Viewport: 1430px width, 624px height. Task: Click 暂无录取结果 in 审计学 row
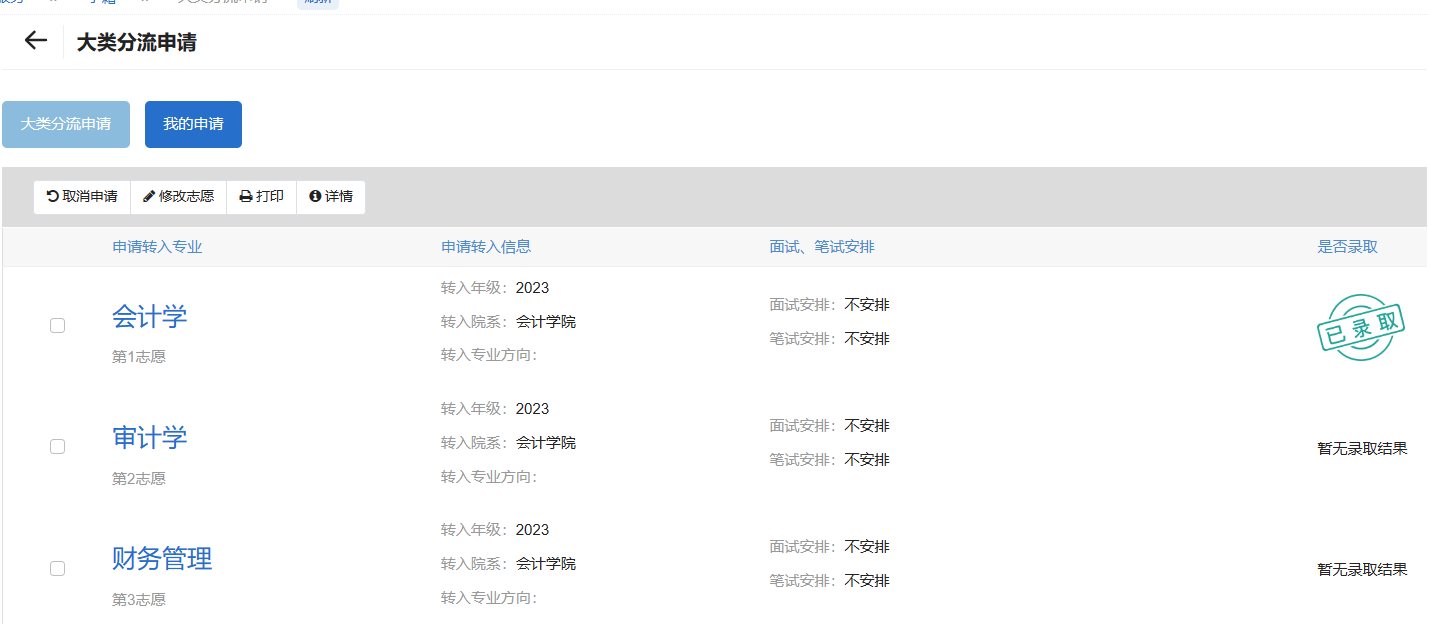pyautogui.click(x=1362, y=449)
